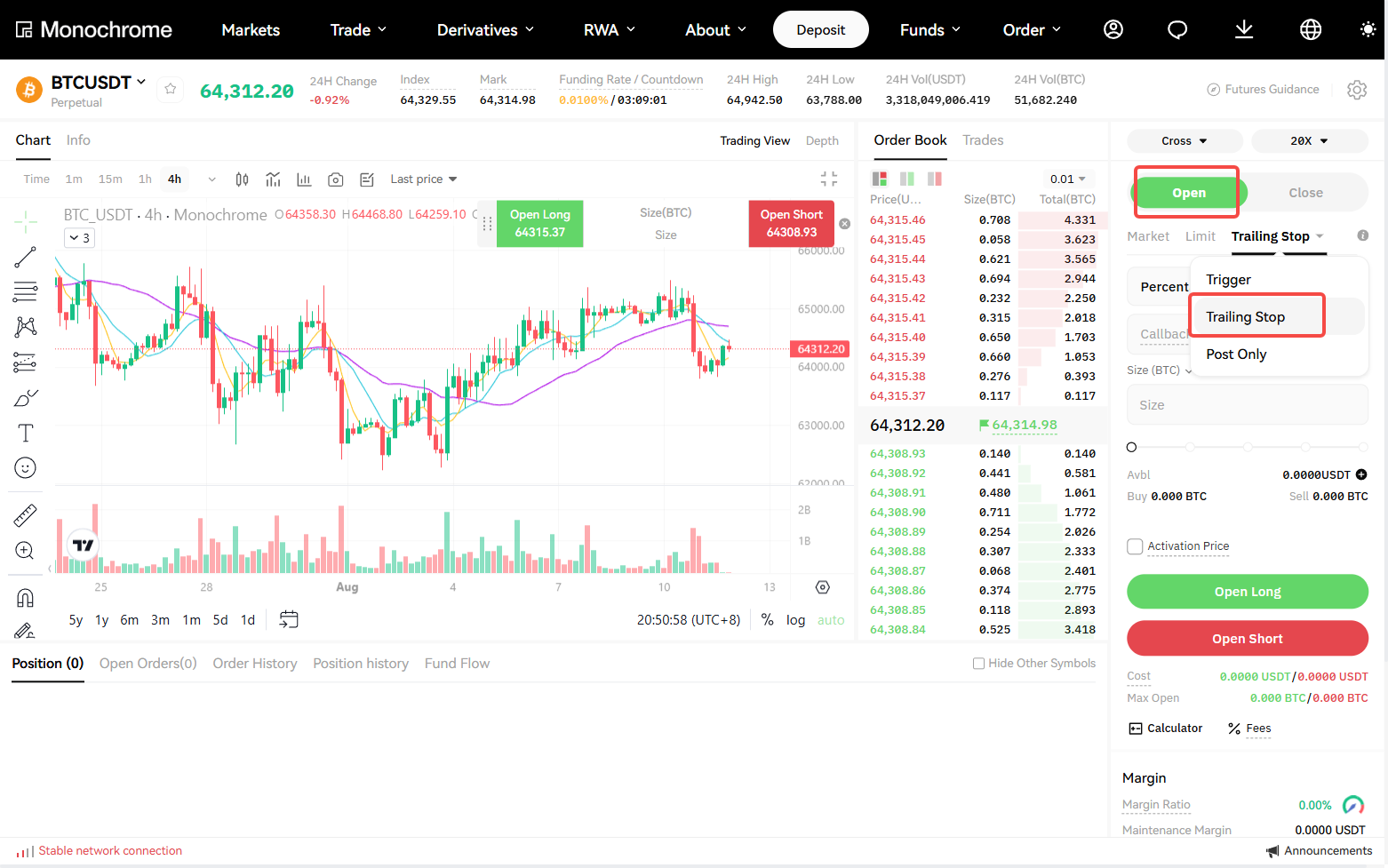Click the position size slider handle
1388x868 pixels.
click(1131, 447)
